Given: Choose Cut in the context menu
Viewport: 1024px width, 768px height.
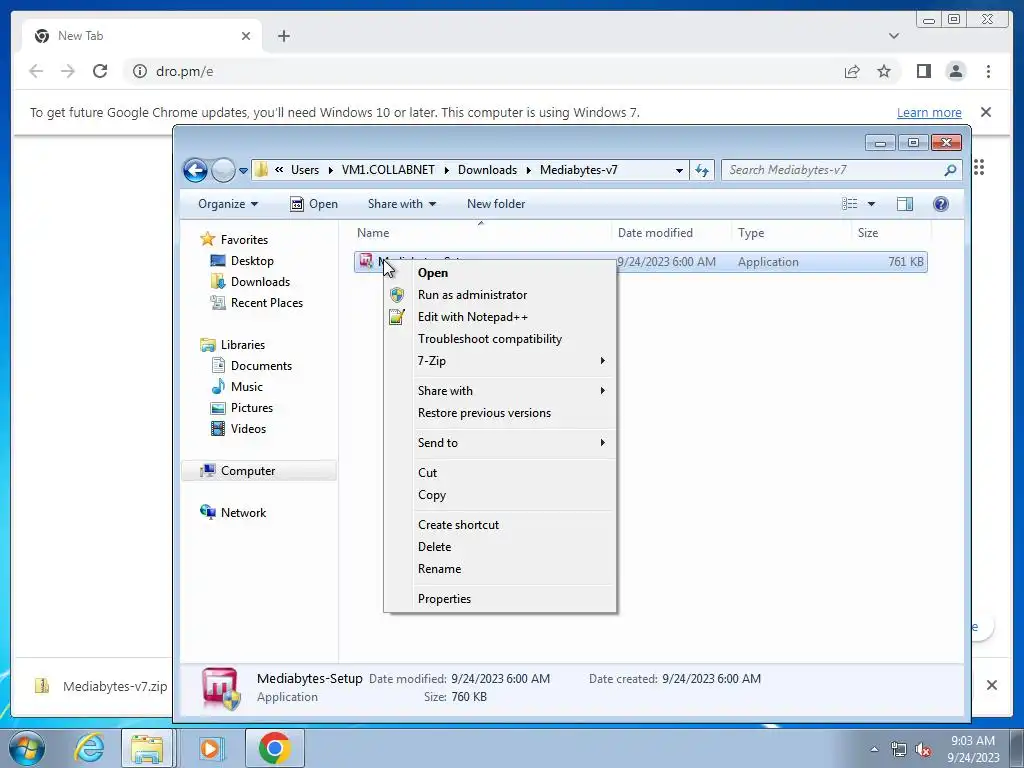Looking at the screenshot, I should pos(500,473).
